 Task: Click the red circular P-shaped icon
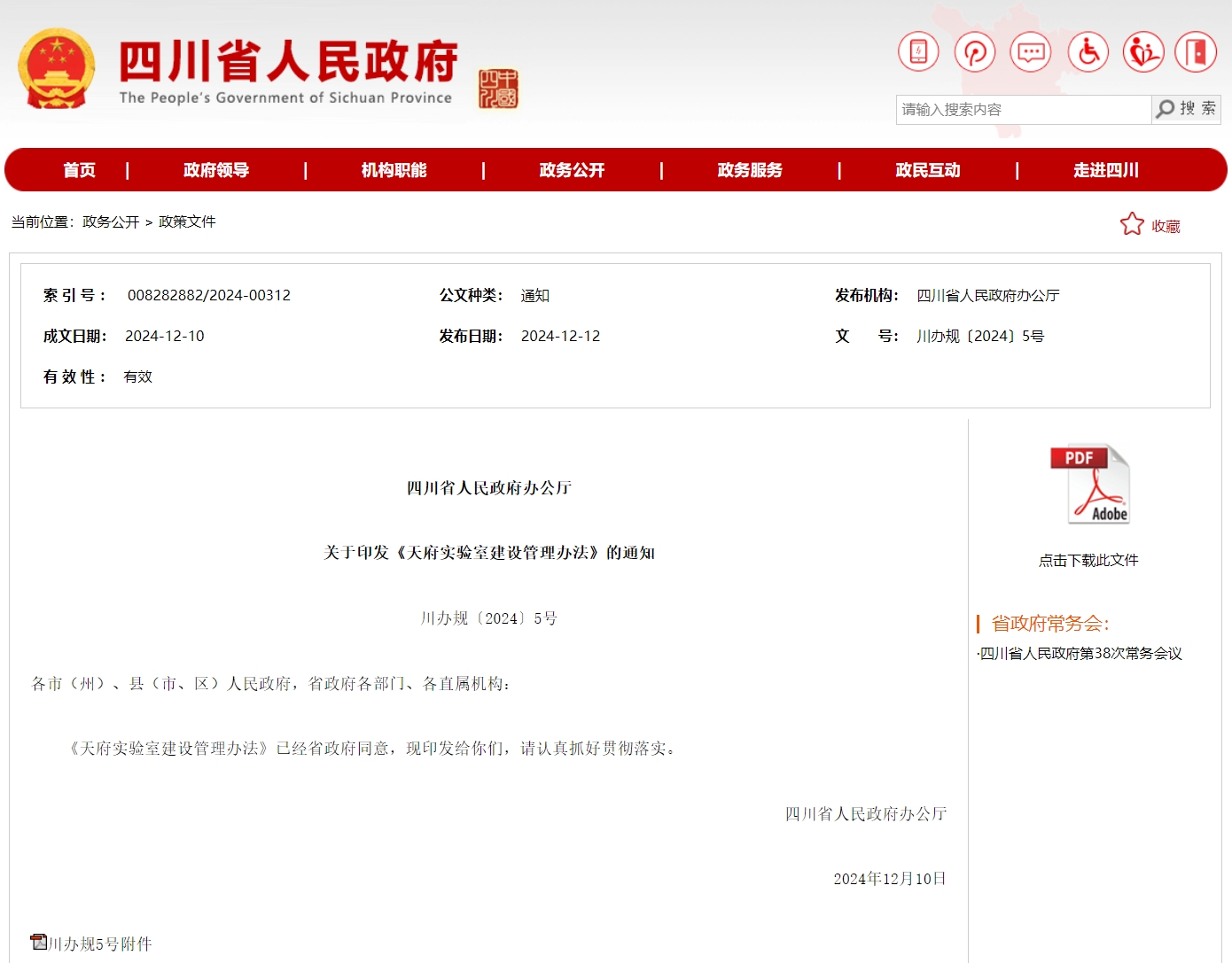pos(975,52)
